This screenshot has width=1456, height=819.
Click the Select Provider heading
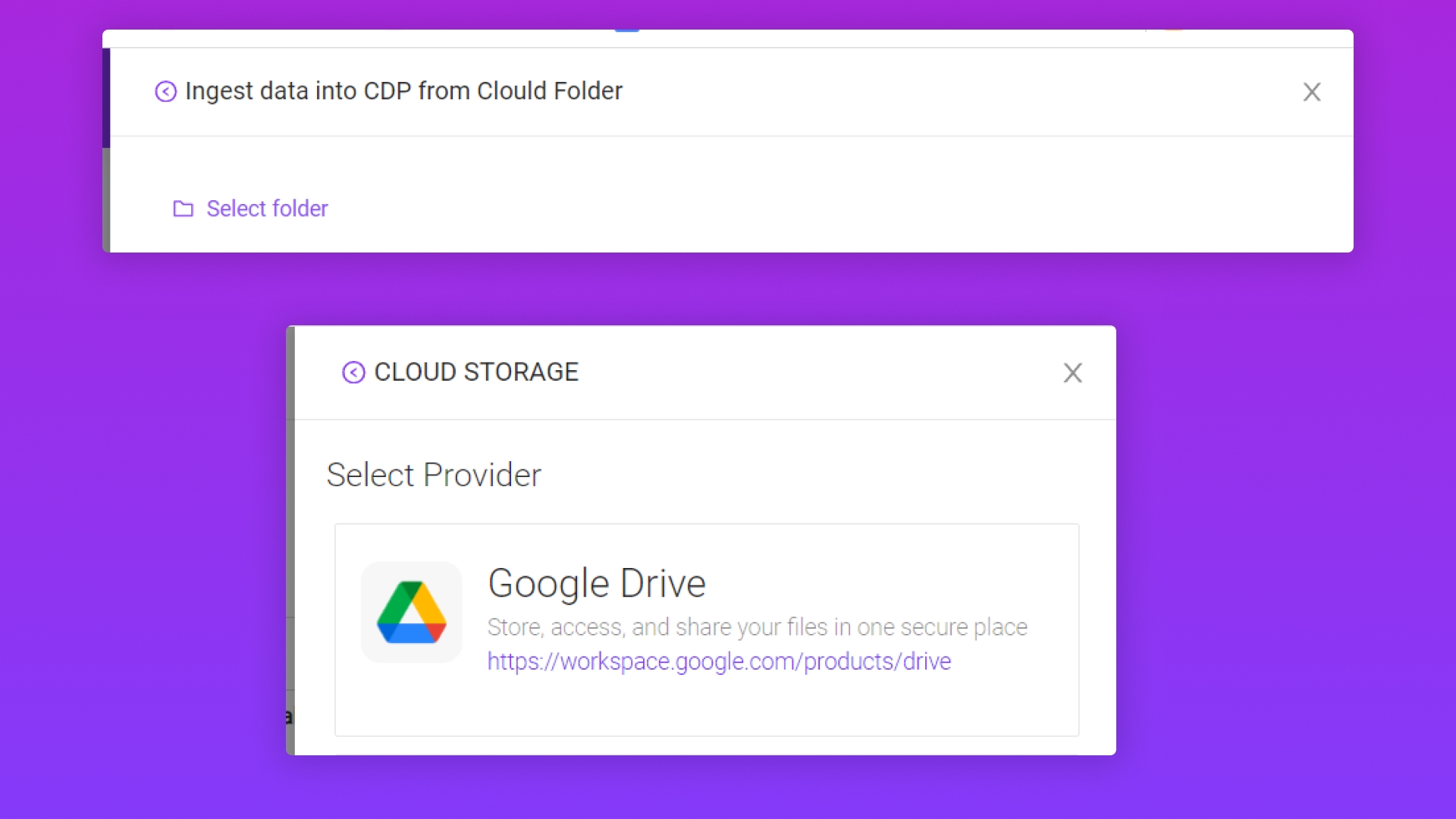[433, 475]
